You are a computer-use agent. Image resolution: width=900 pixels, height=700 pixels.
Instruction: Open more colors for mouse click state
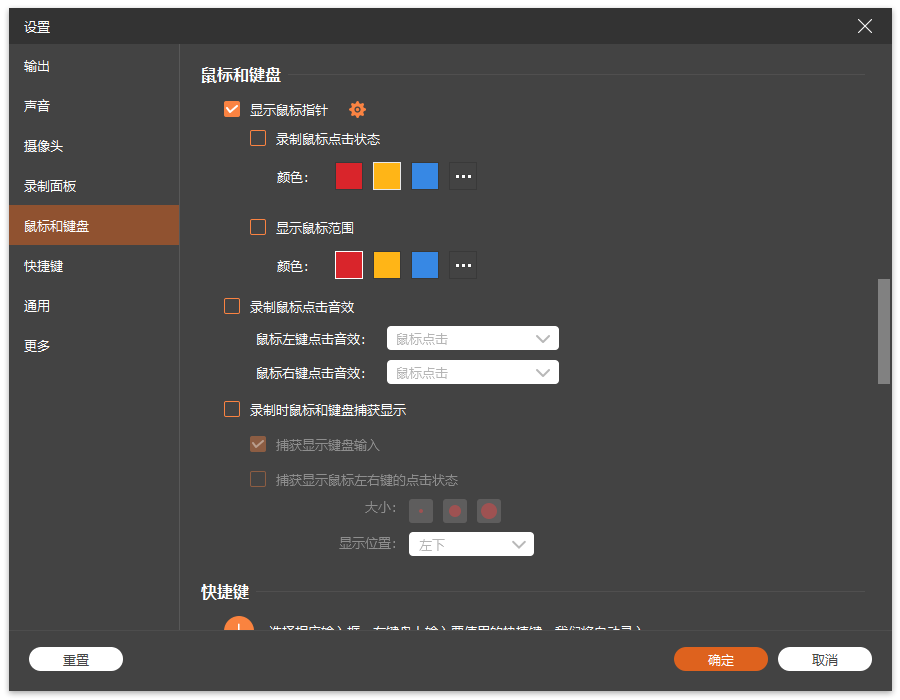pyautogui.click(x=463, y=176)
